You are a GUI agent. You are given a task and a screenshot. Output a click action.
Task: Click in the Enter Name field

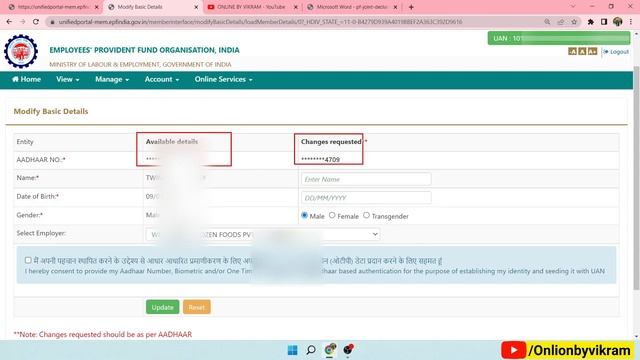click(x=366, y=179)
